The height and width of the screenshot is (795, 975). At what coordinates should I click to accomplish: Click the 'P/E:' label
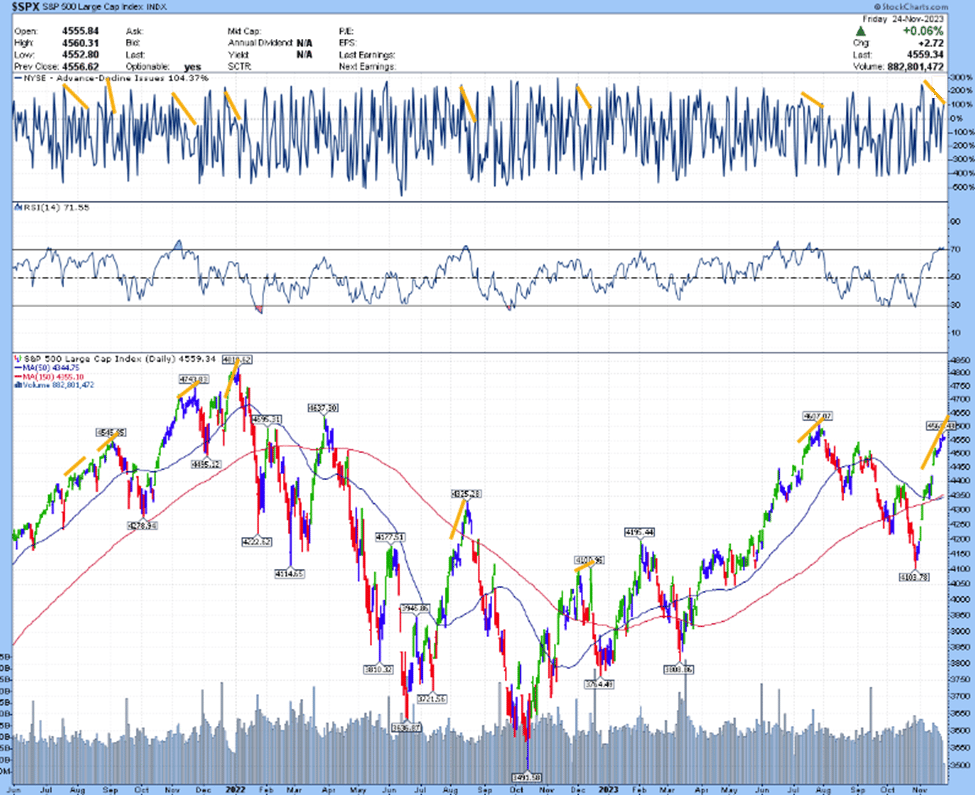(x=346, y=31)
